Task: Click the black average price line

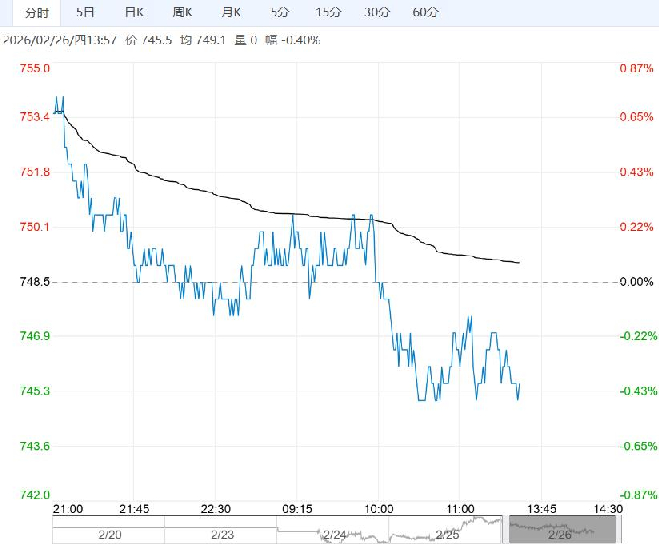Action: click(200, 190)
